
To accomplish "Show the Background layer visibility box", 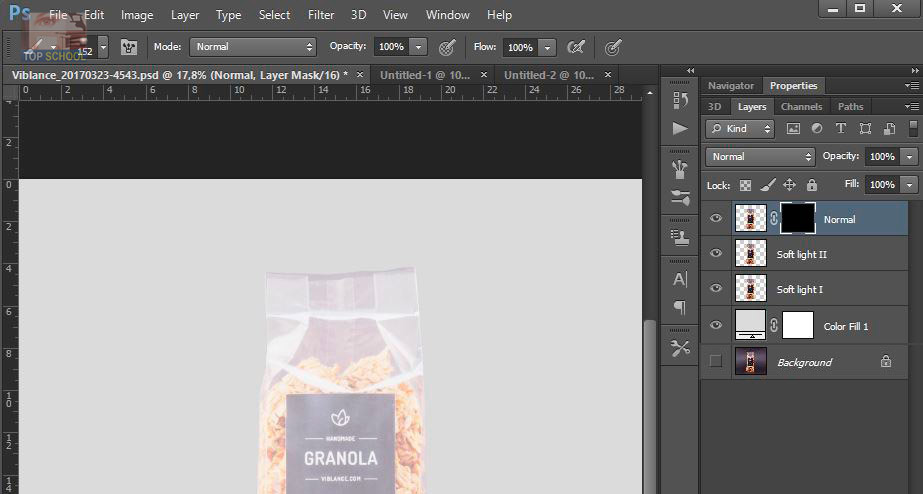I will (x=716, y=361).
